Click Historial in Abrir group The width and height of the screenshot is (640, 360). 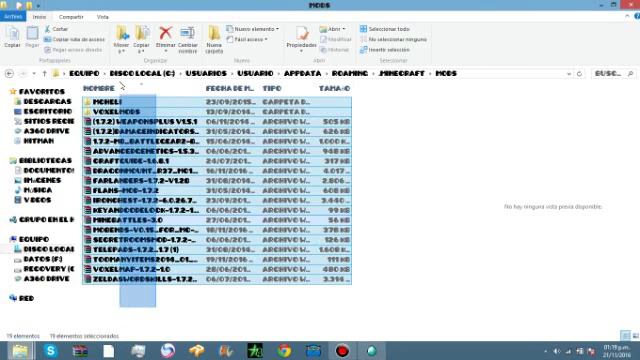pos(335,50)
